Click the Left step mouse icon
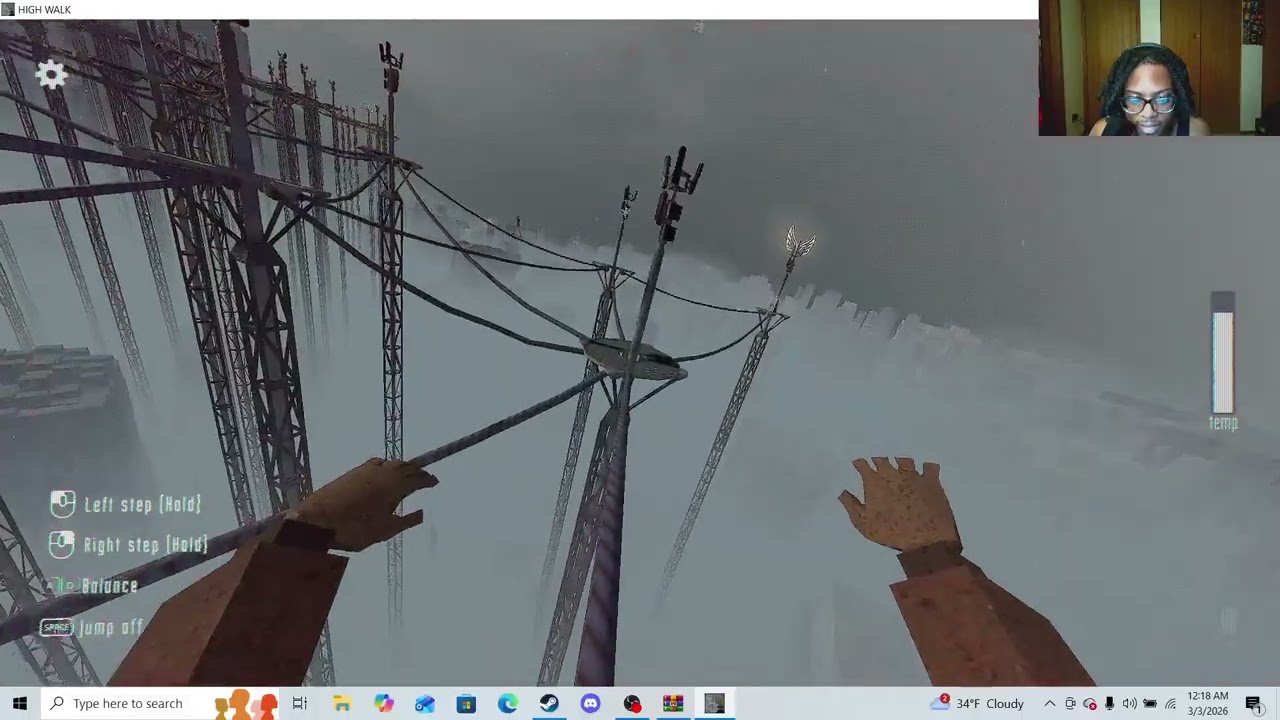1280x720 pixels. [62, 504]
